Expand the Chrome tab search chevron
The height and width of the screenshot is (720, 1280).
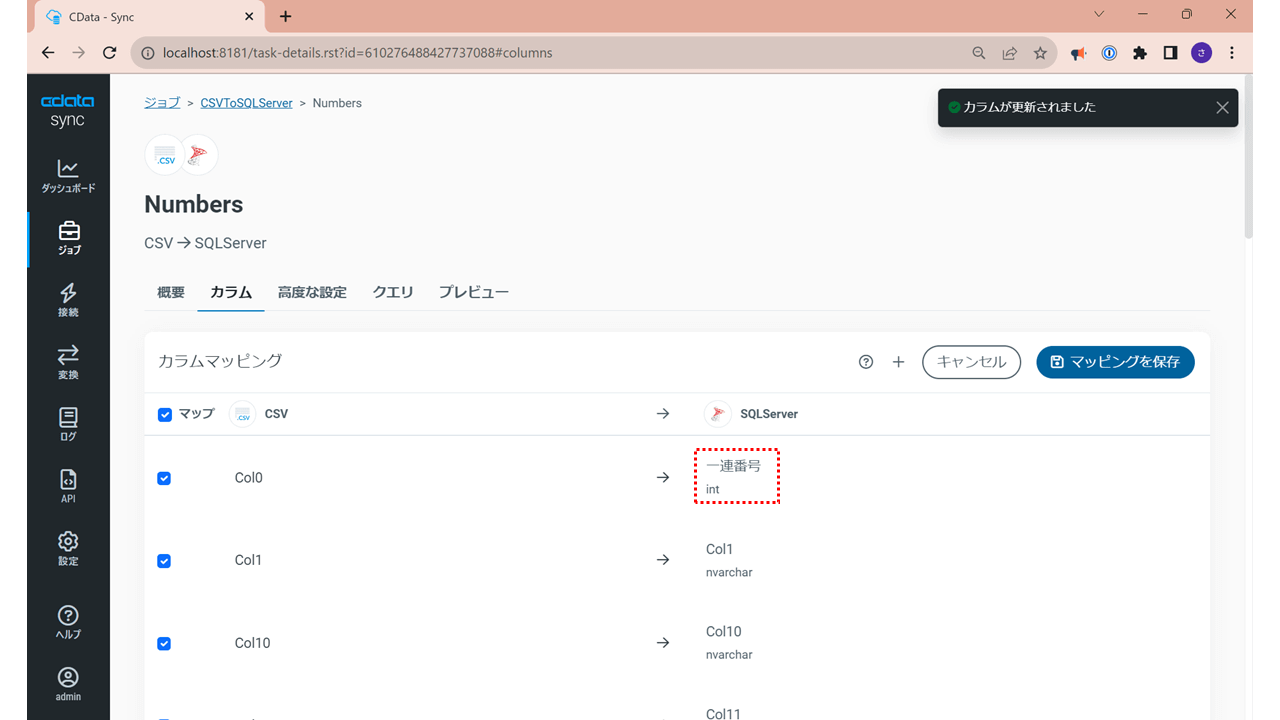click(x=1099, y=15)
